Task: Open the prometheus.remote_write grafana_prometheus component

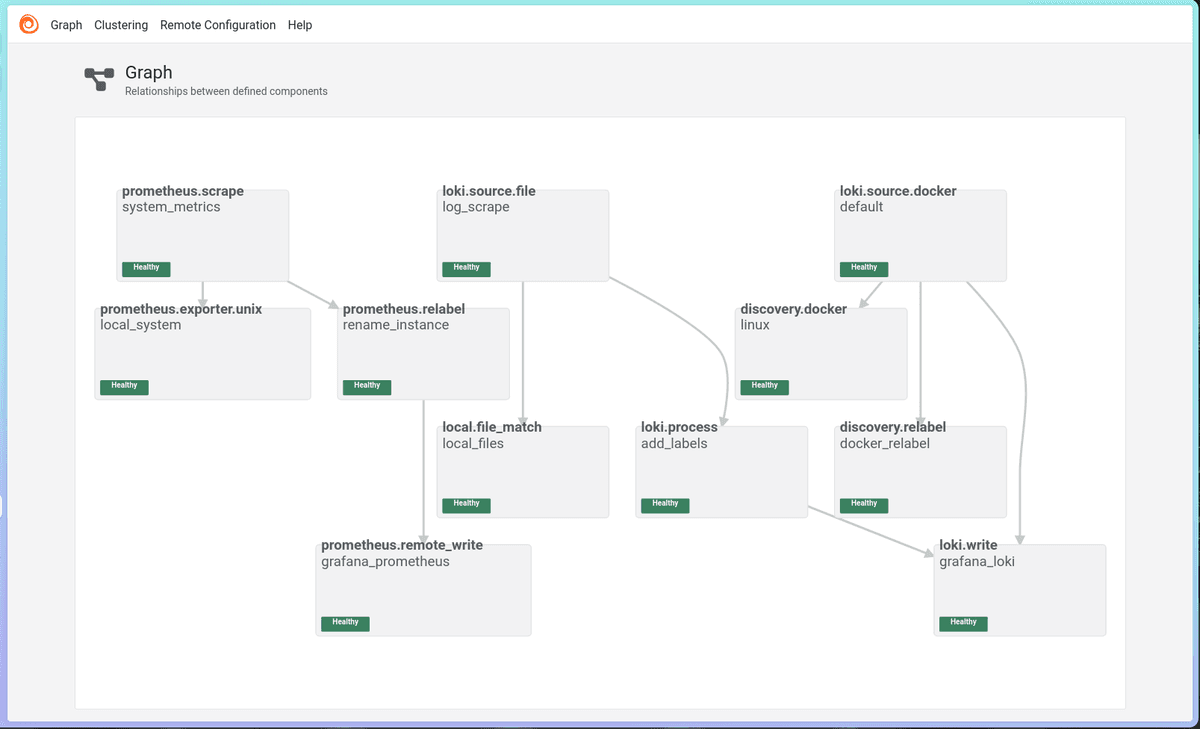Action: [x=424, y=590]
